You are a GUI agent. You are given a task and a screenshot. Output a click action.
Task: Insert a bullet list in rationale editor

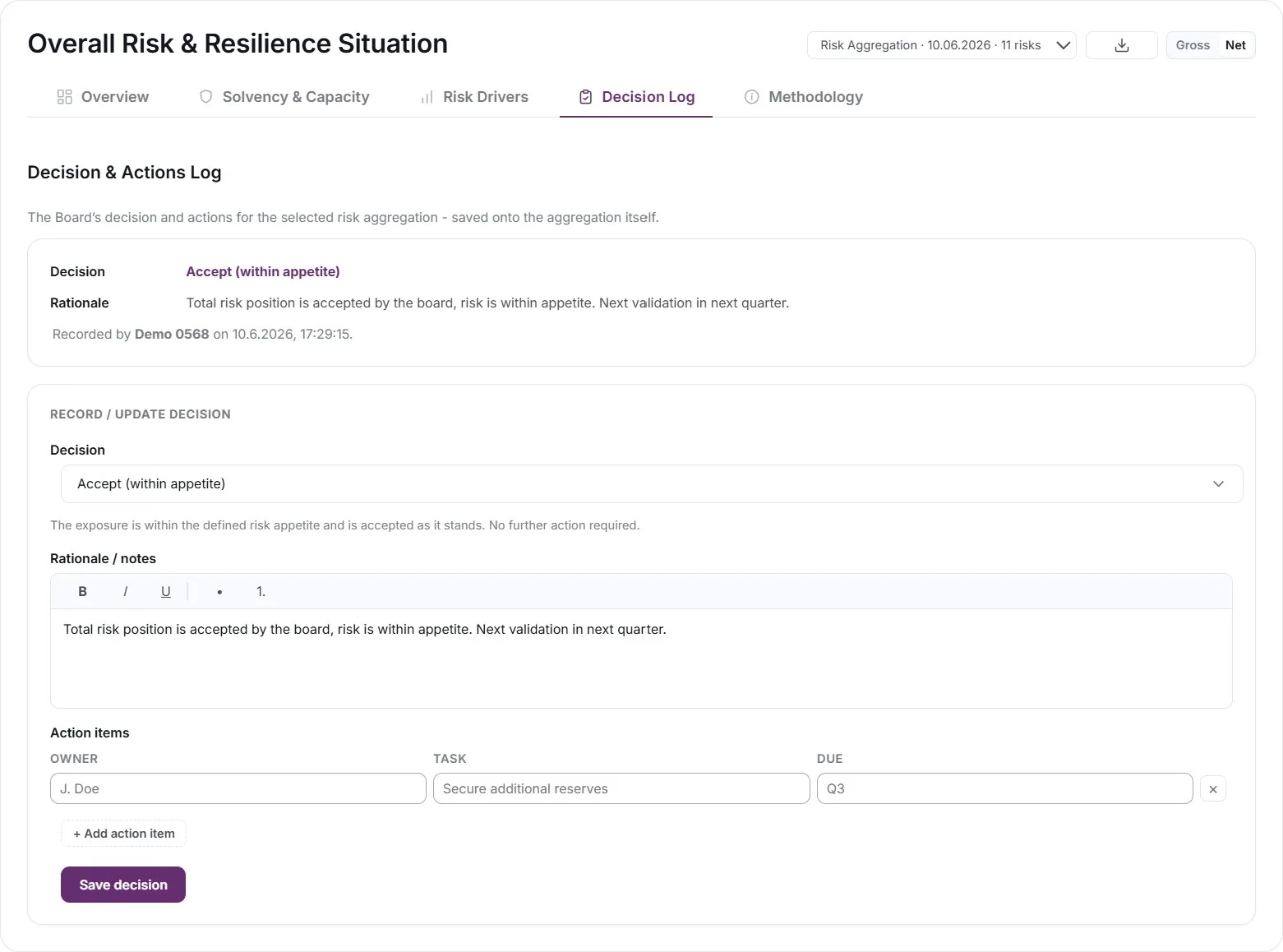219,591
